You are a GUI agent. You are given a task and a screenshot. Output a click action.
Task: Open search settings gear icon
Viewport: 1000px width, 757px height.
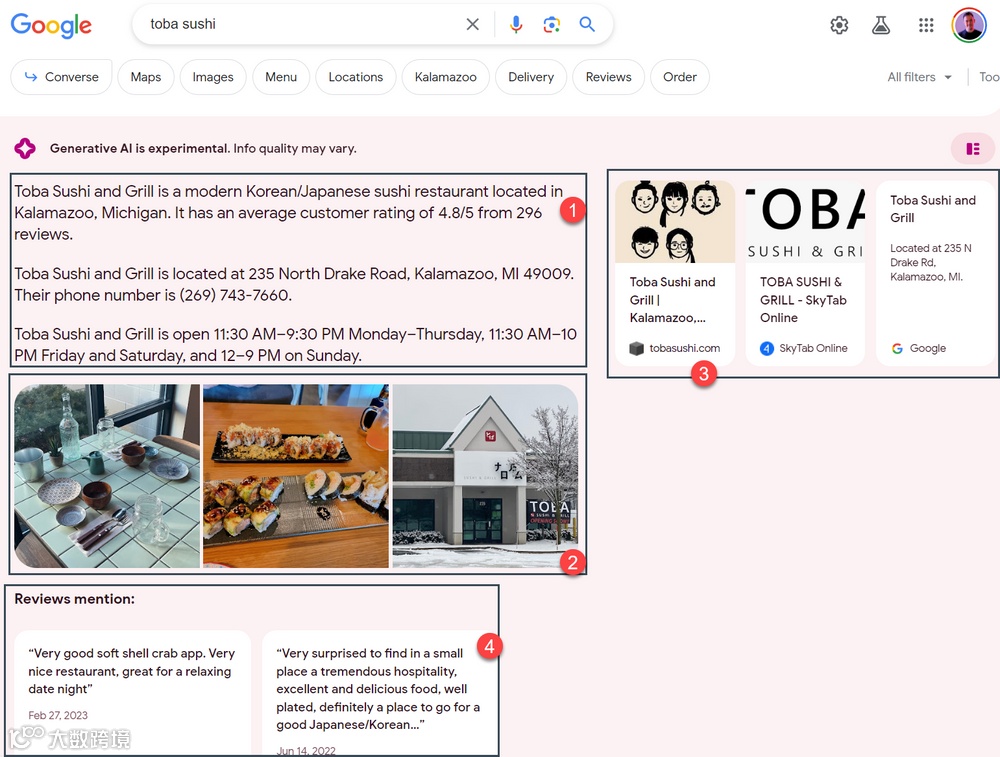coord(839,25)
